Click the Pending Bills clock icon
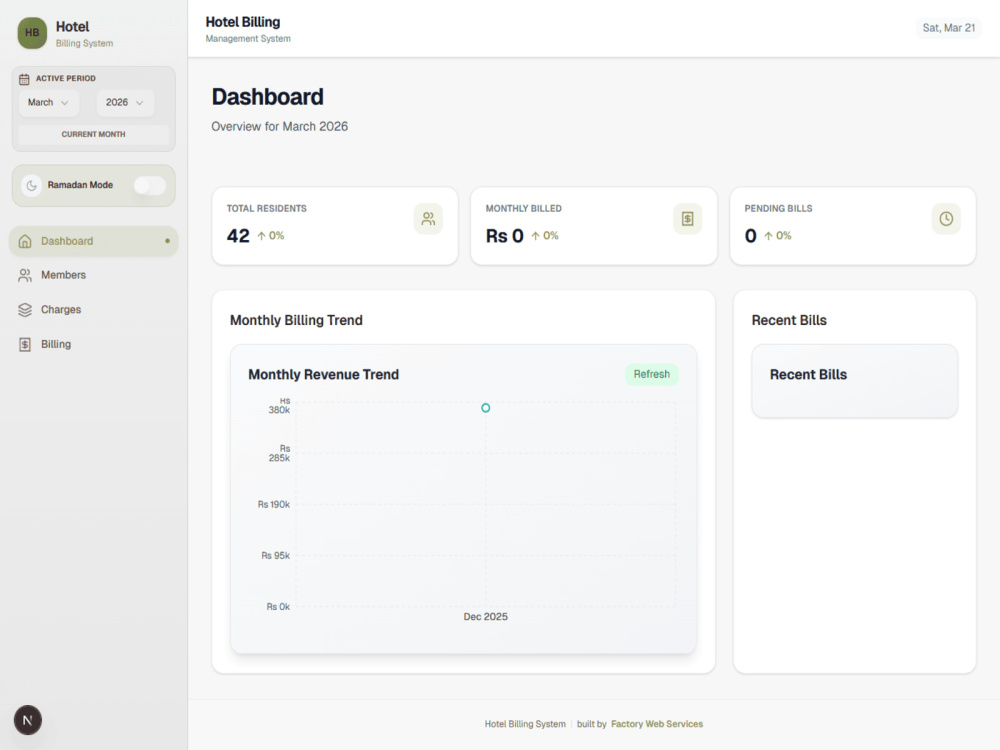Image resolution: width=1000 pixels, height=750 pixels. [x=946, y=219]
